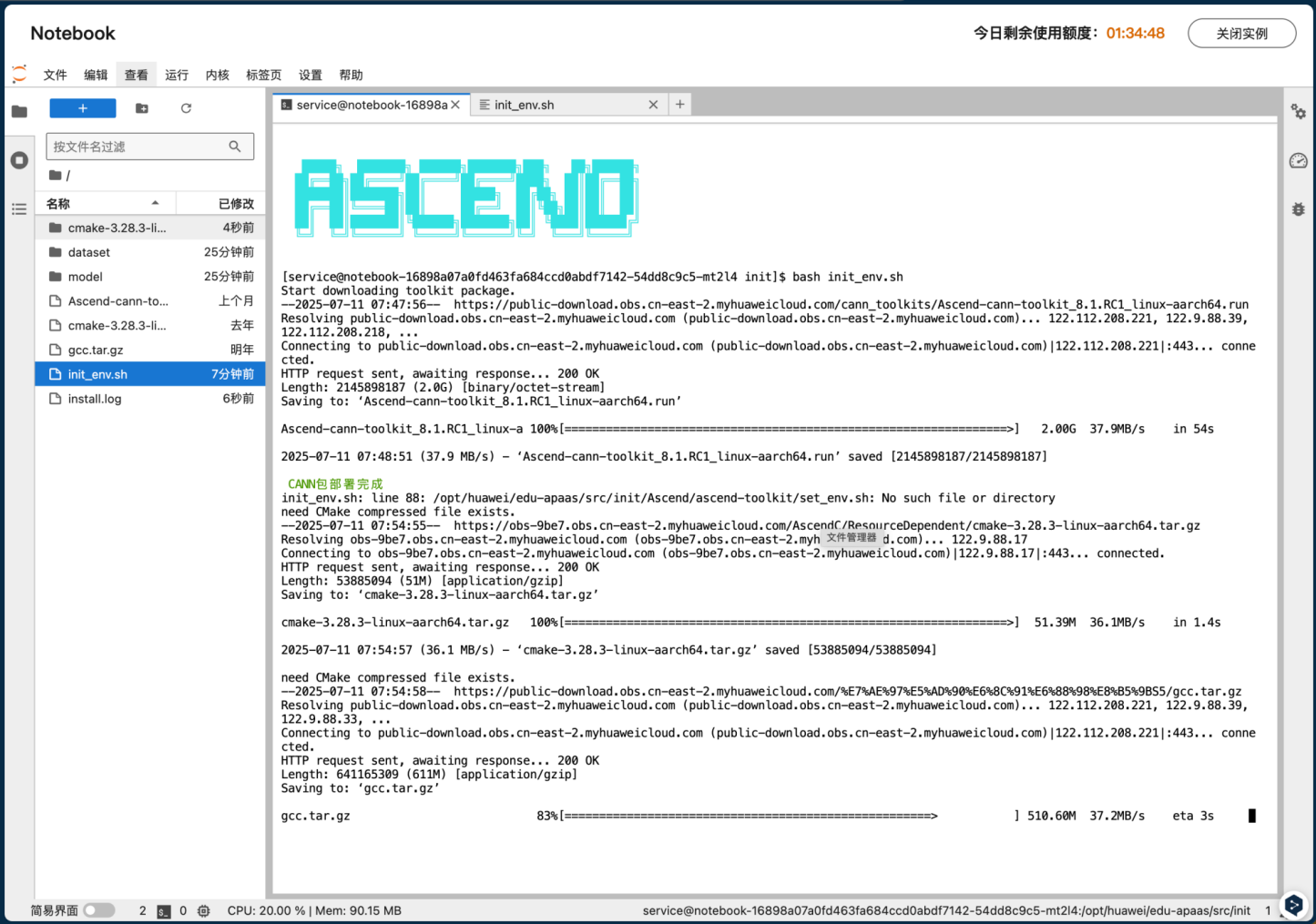Open the resource usage gauge icon
This screenshot has width=1316, height=924.
pyautogui.click(x=1299, y=160)
